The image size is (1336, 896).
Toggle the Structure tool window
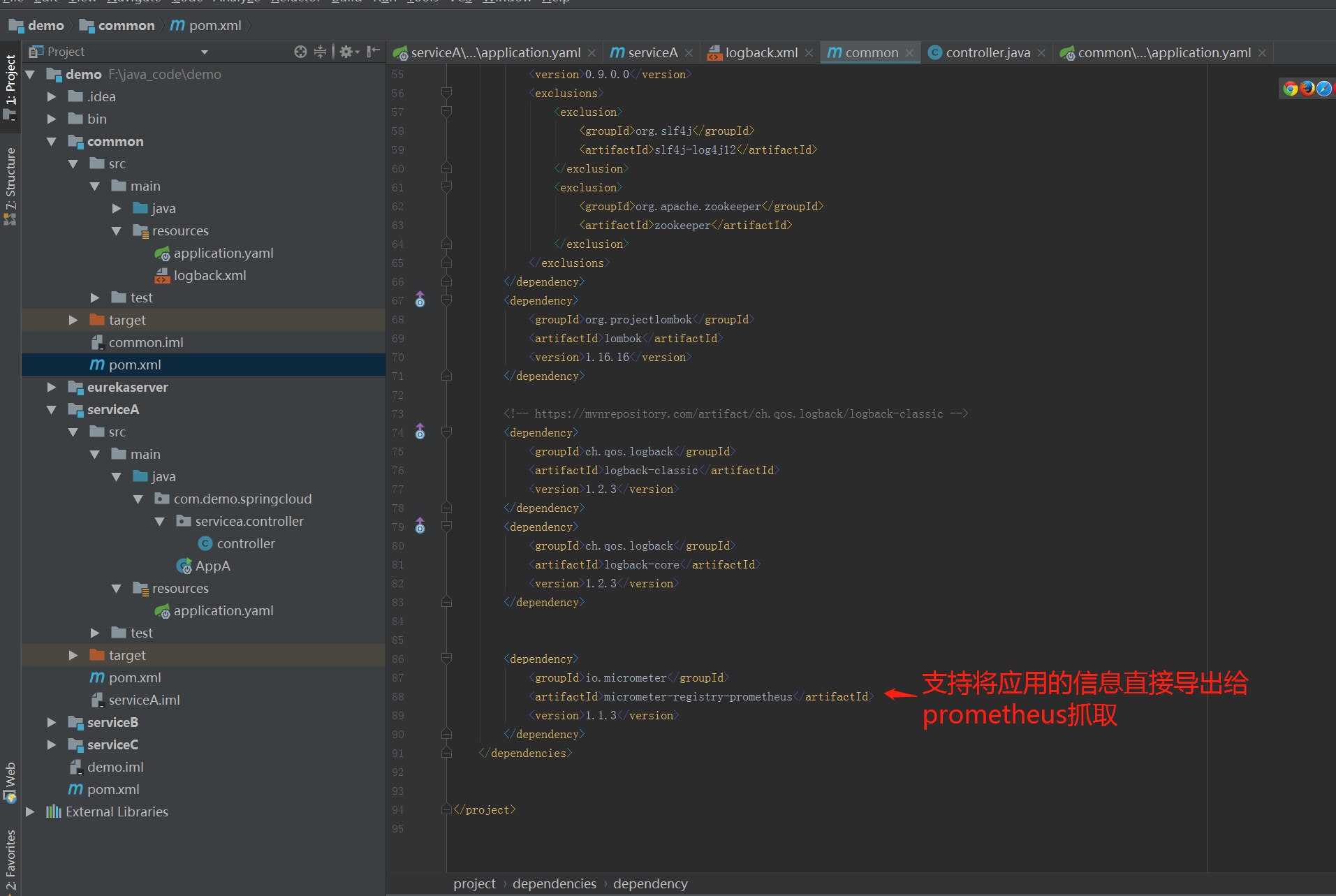(x=10, y=185)
